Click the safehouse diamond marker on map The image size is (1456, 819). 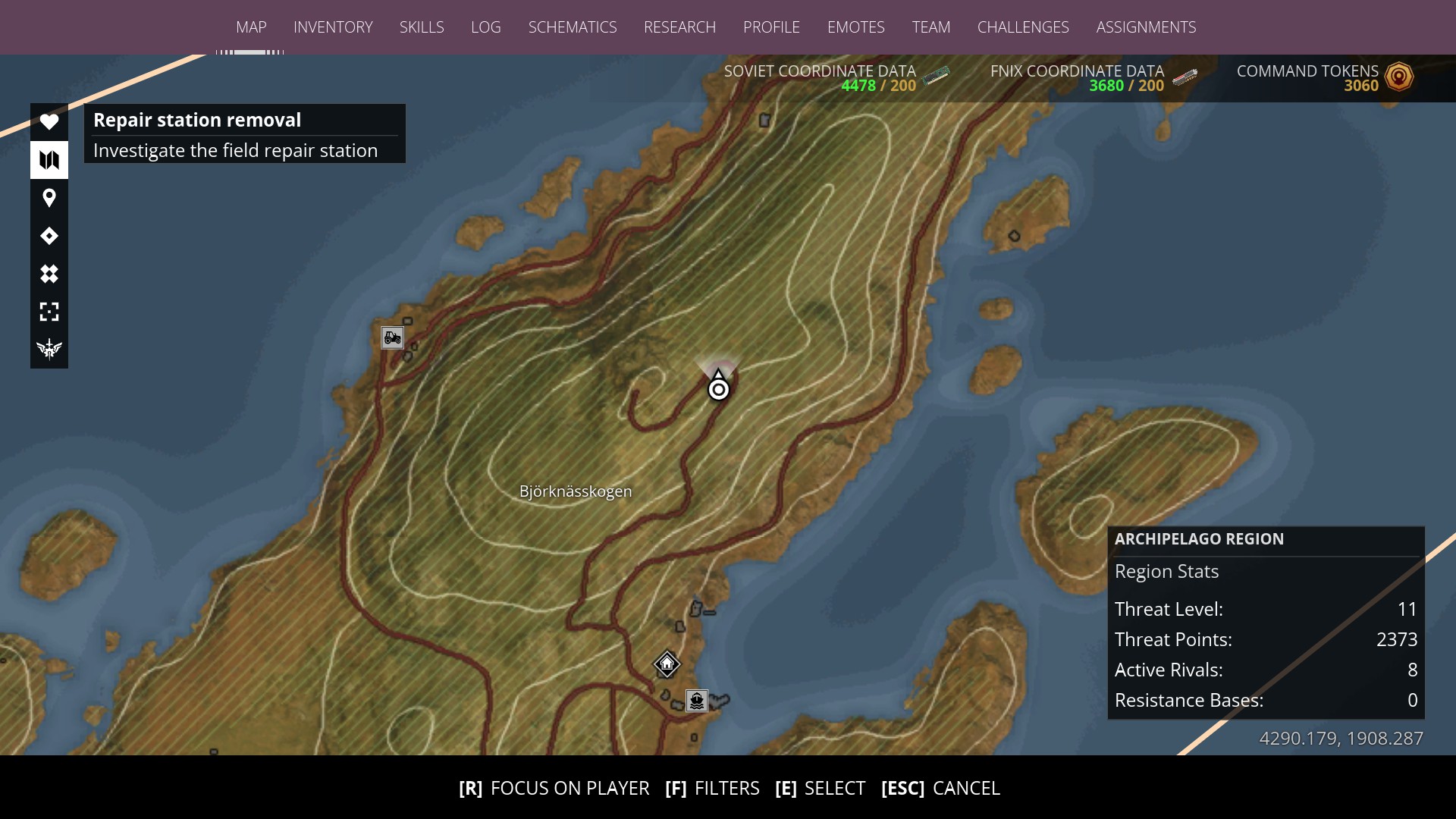667,664
